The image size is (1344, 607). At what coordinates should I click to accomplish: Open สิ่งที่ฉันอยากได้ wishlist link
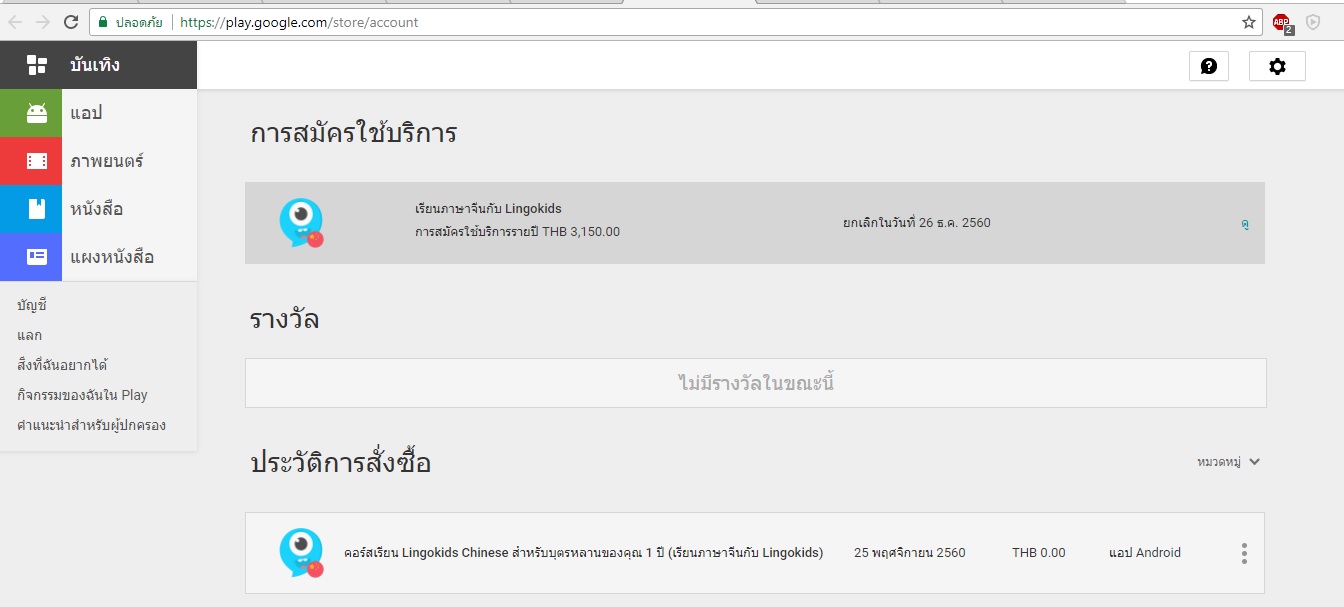(x=62, y=365)
